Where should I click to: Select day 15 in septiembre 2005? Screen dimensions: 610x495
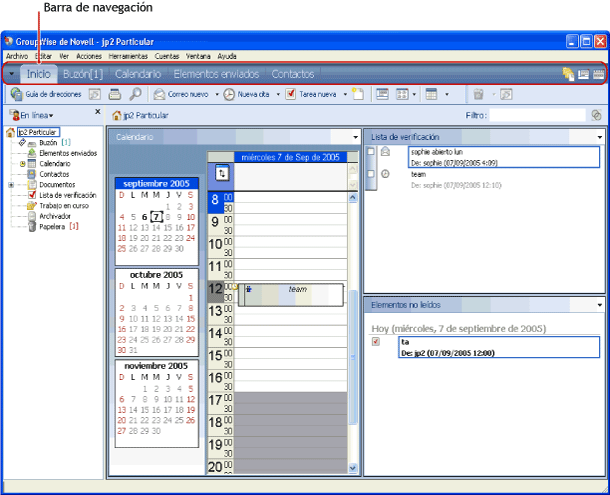tap(167, 228)
